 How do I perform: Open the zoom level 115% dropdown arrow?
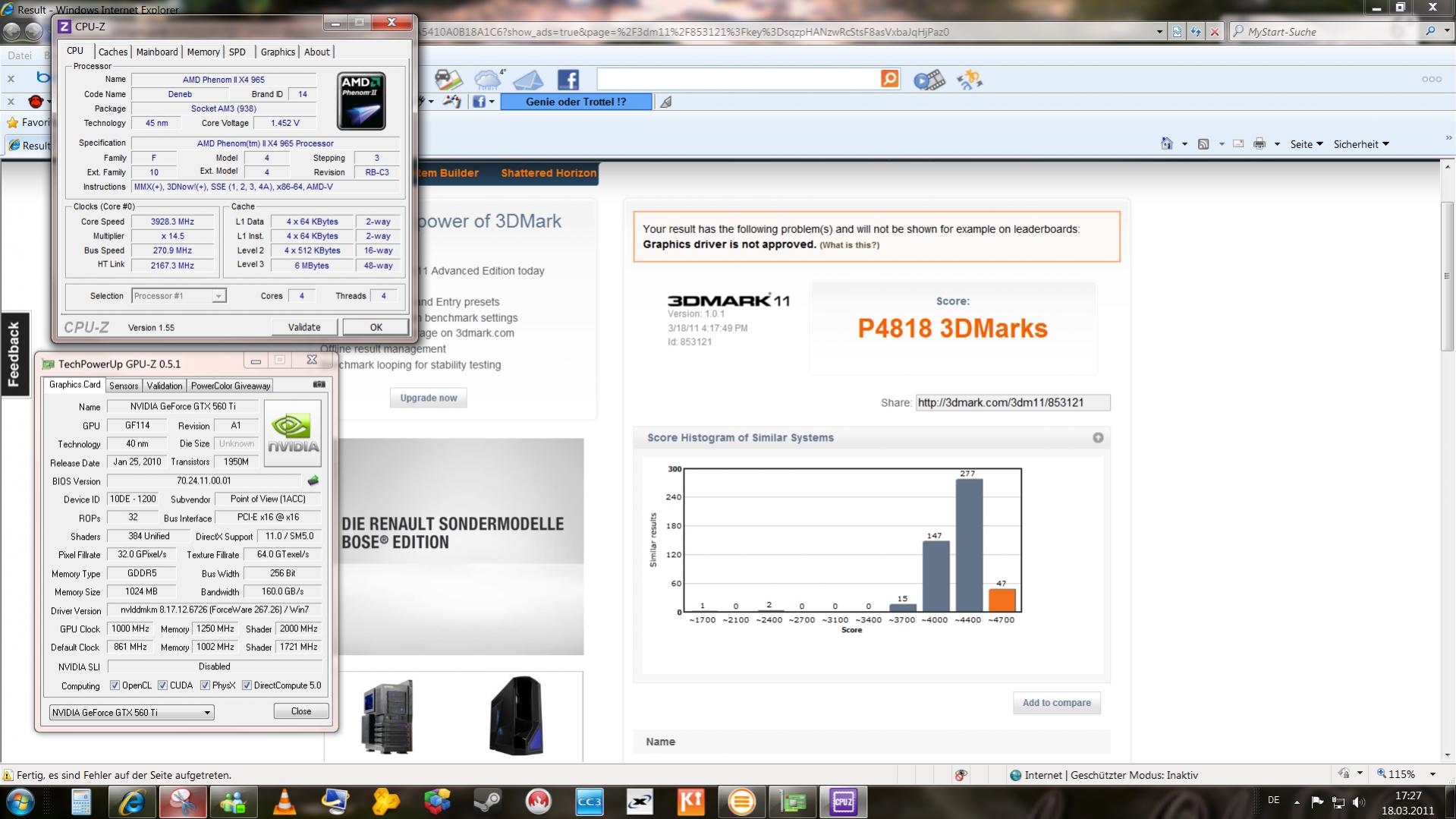tap(1432, 774)
